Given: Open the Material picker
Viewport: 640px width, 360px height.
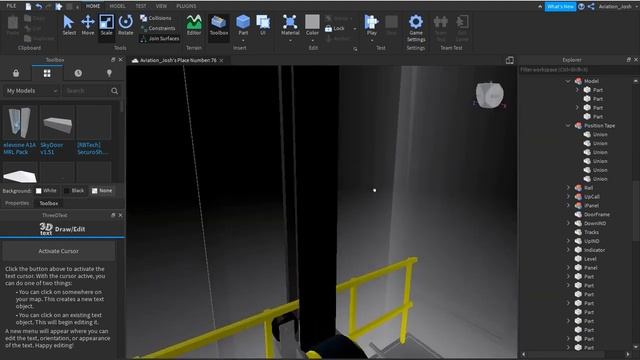Looking at the screenshot, I should click(290, 25).
